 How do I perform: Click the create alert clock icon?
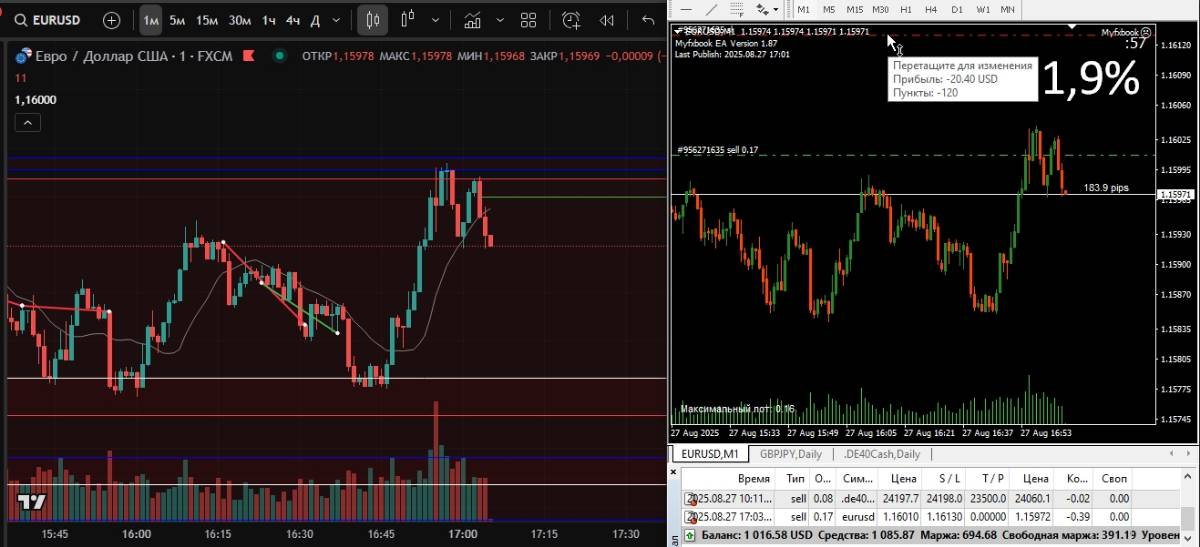571,20
